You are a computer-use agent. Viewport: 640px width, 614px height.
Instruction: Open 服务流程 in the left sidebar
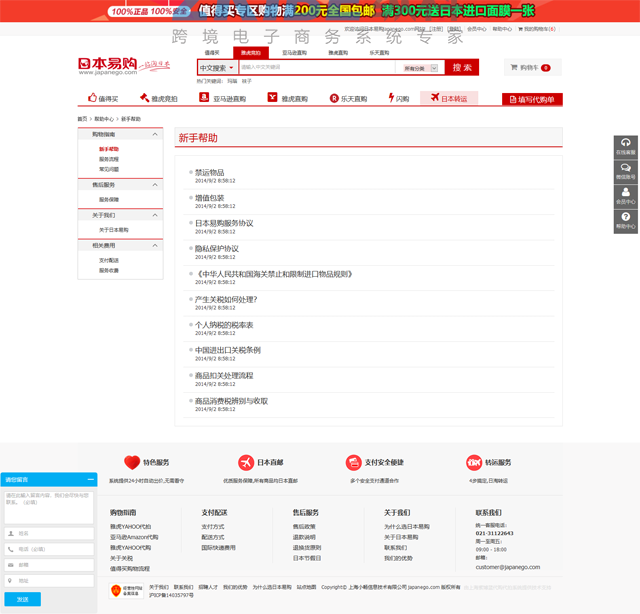tap(109, 159)
